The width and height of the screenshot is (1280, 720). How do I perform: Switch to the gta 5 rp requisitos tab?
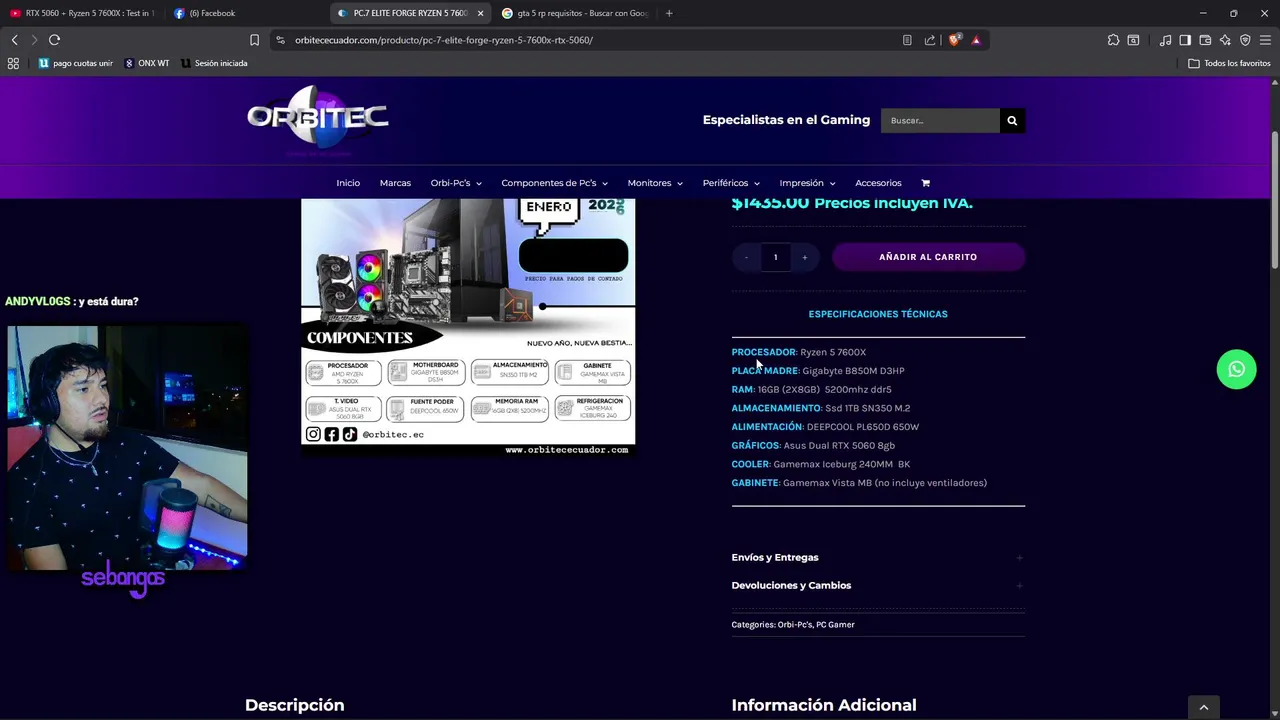coord(574,13)
